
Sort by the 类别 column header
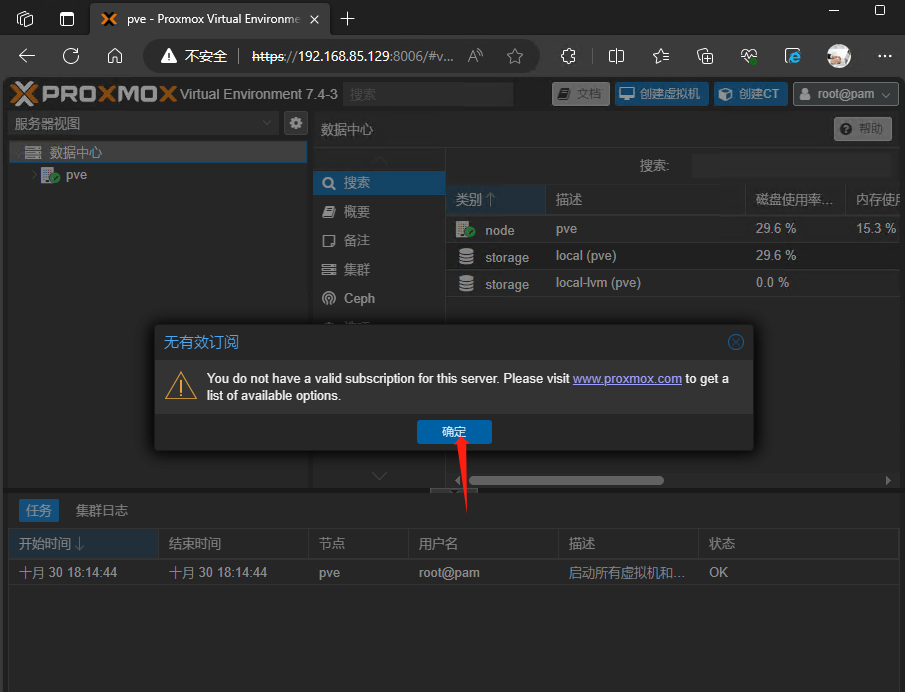496,200
